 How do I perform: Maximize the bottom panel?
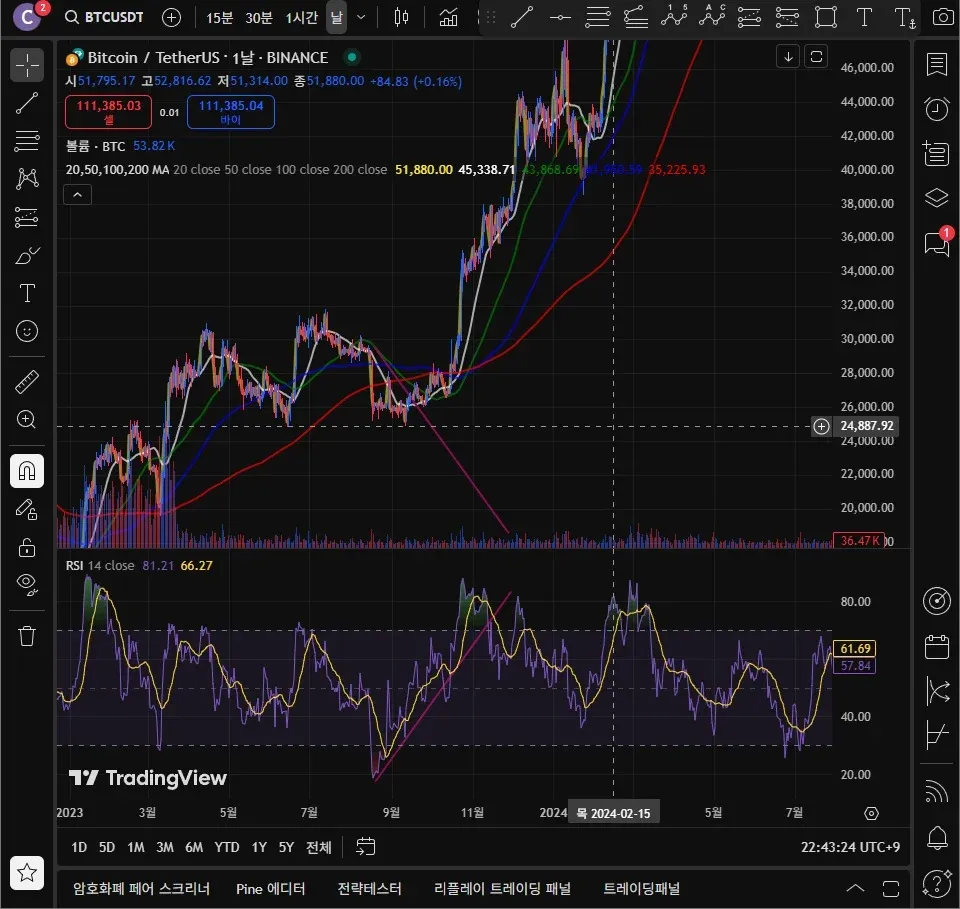(x=891, y=888)
